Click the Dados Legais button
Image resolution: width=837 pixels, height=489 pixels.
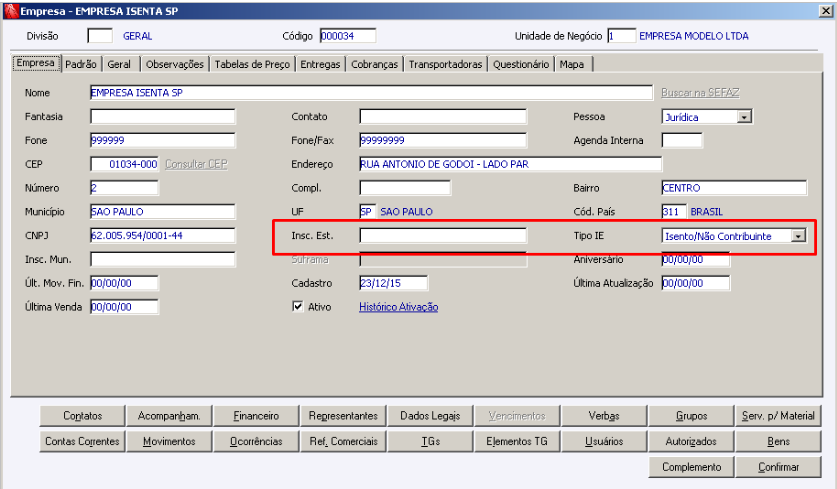pos(430,416)
